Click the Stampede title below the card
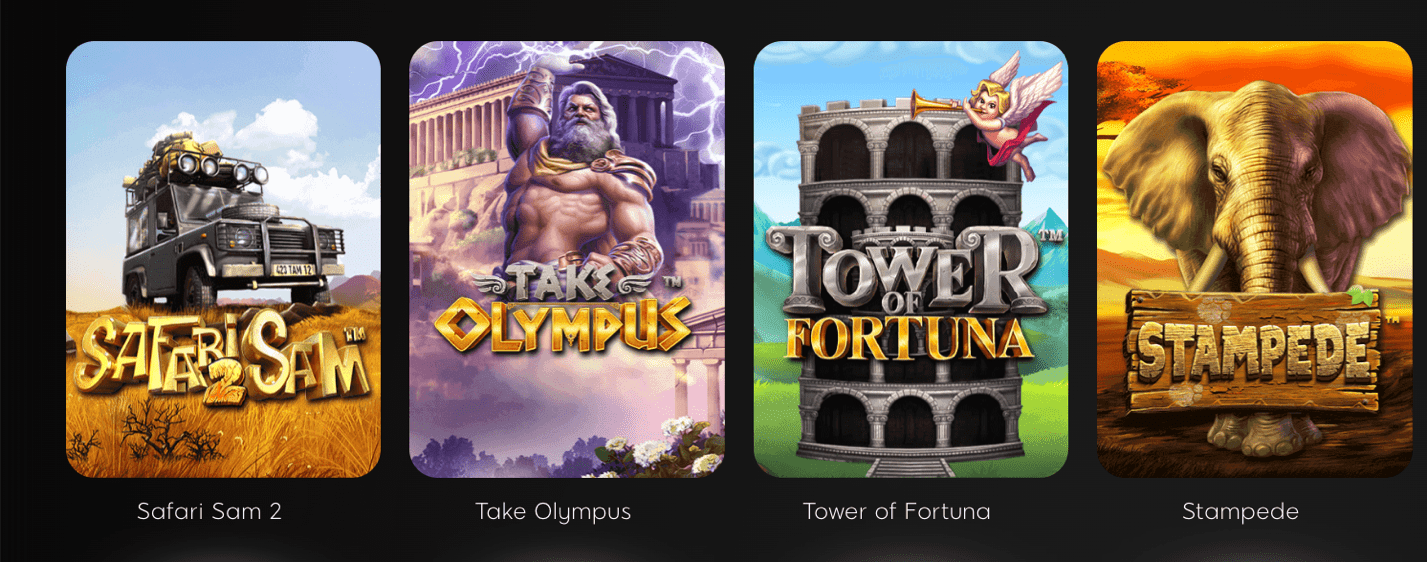The height and width of the screenshot is (562, 1427). (x=1240, y=512)
